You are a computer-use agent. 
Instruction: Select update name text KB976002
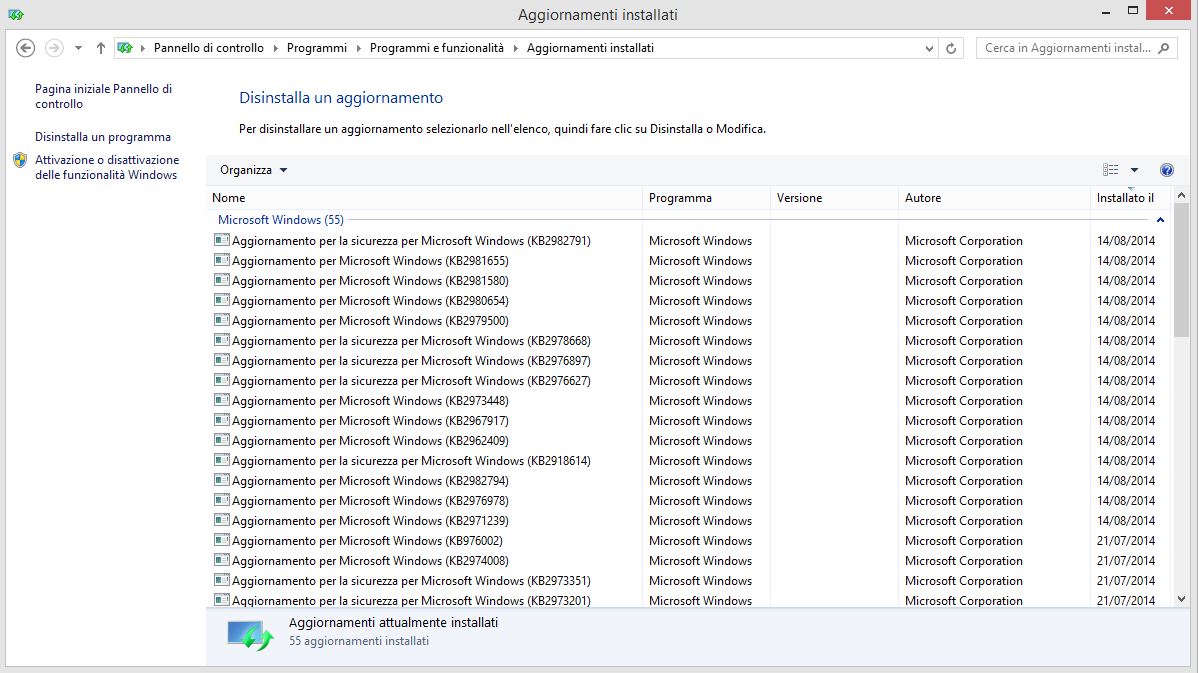367,541
